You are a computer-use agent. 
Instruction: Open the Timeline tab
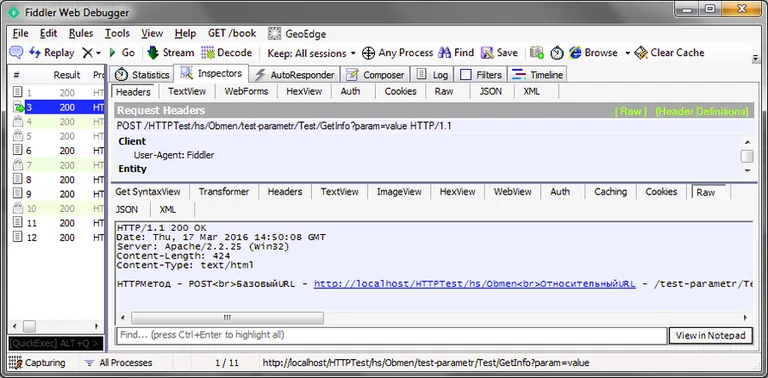pos(537,75)
